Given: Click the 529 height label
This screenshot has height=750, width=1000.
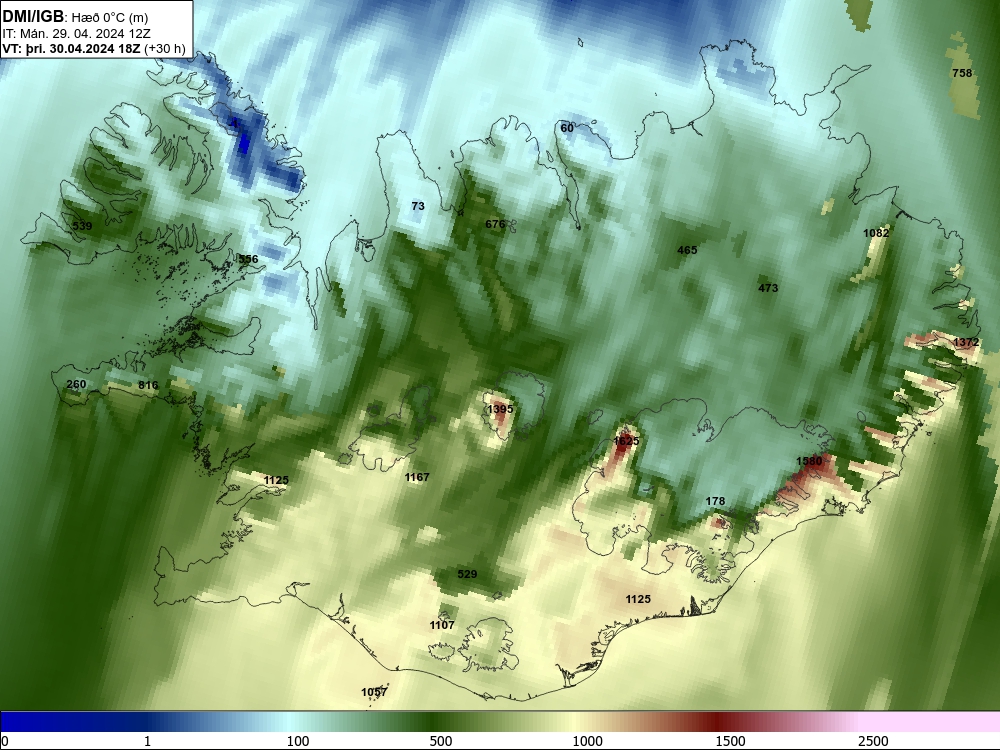Looking at the screenshot, I should pos(467,574).
